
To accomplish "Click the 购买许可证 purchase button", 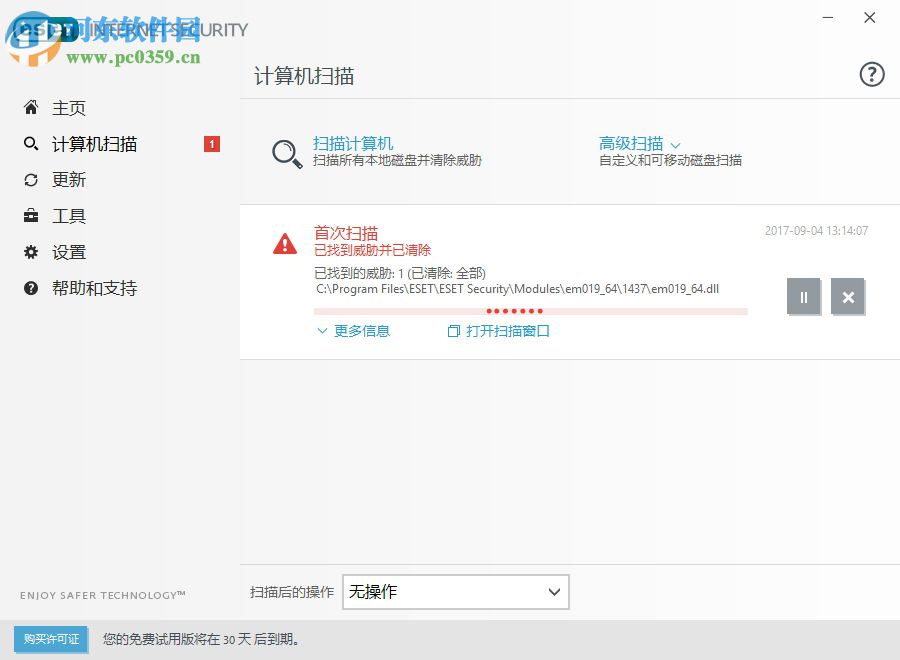I will coord(50,639).
